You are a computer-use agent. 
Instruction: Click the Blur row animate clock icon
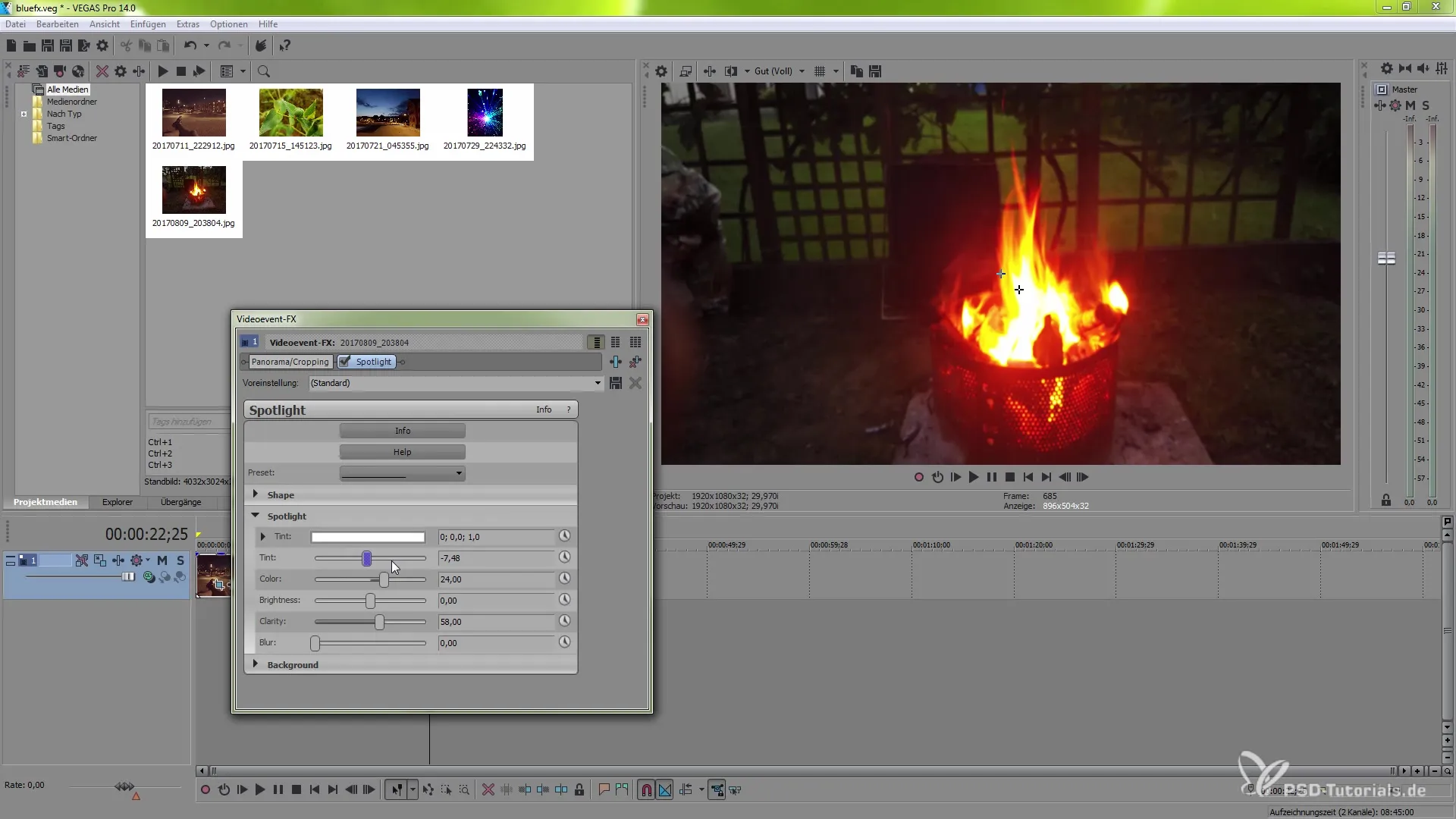coord(564,642)
